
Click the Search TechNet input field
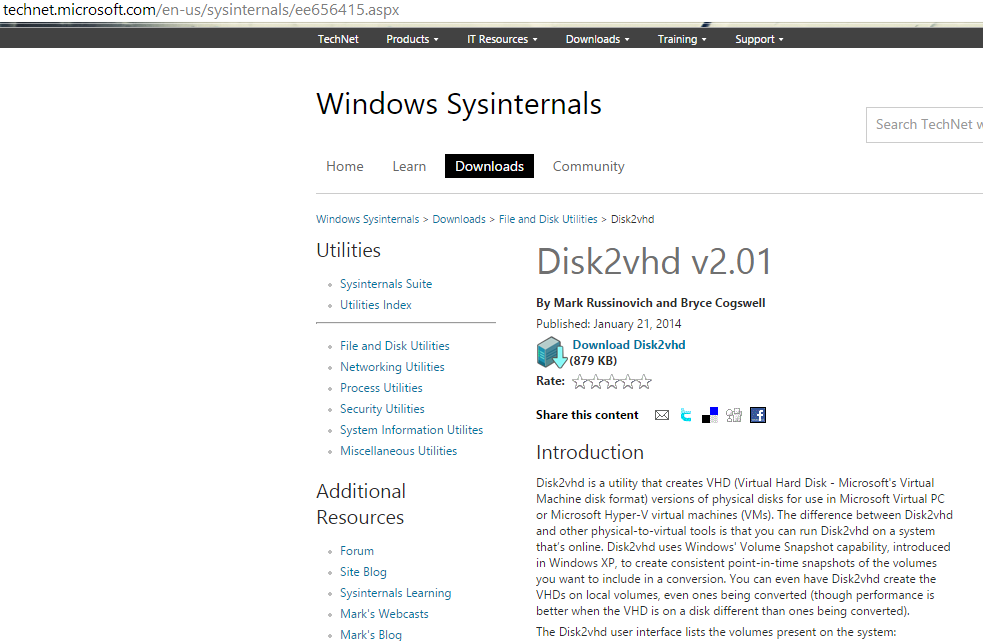coord(924,125)
